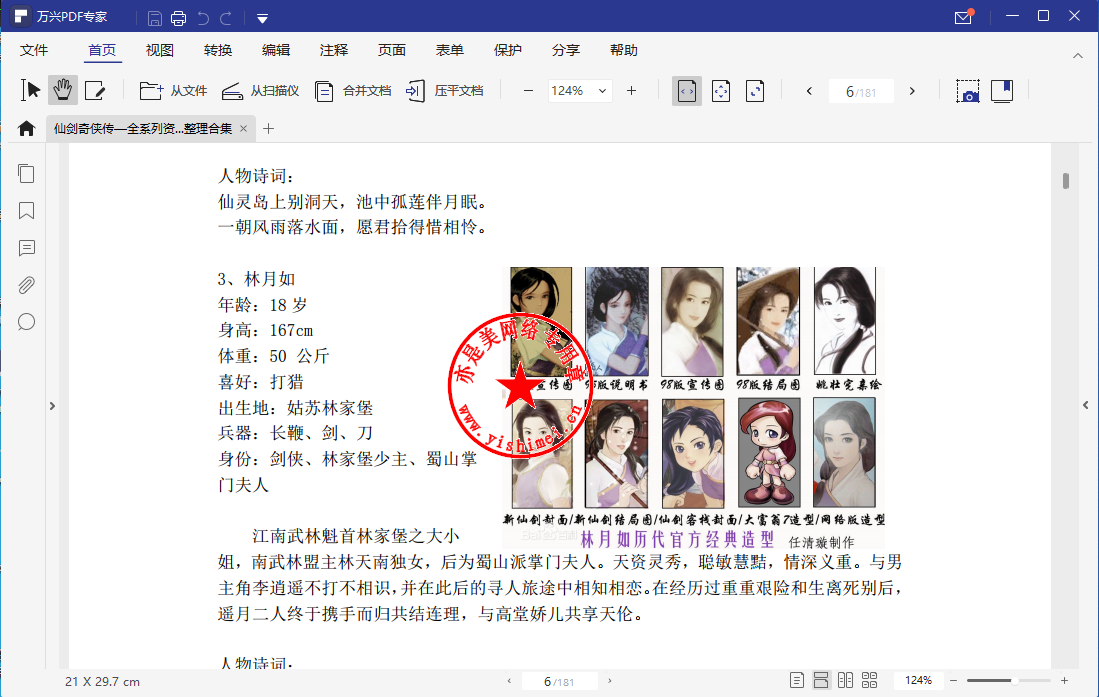
Task: Zoom in with status bar plus
Action: pos(1065,681)
